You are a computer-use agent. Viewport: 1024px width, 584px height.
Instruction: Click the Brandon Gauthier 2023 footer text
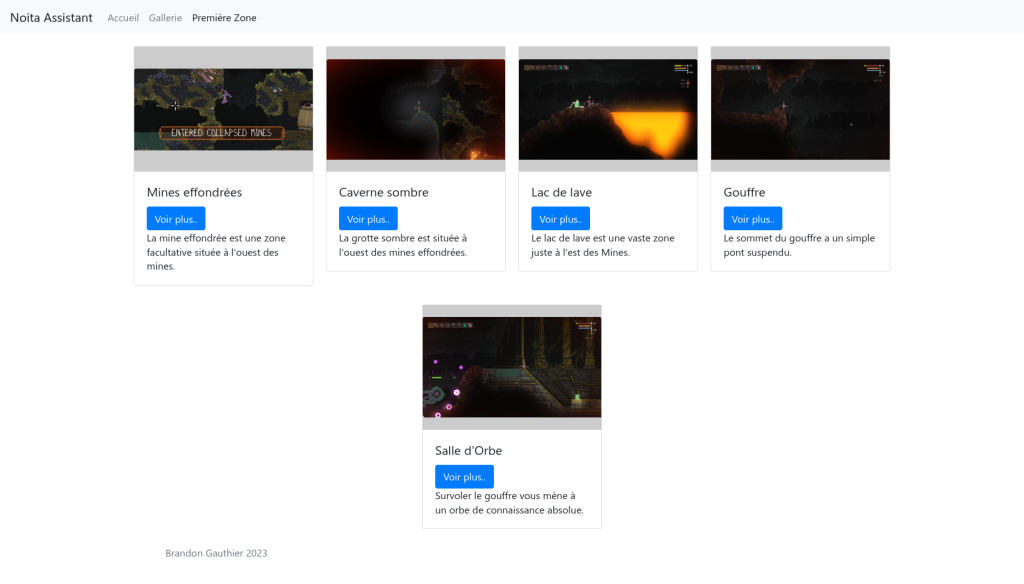point(216,553)
